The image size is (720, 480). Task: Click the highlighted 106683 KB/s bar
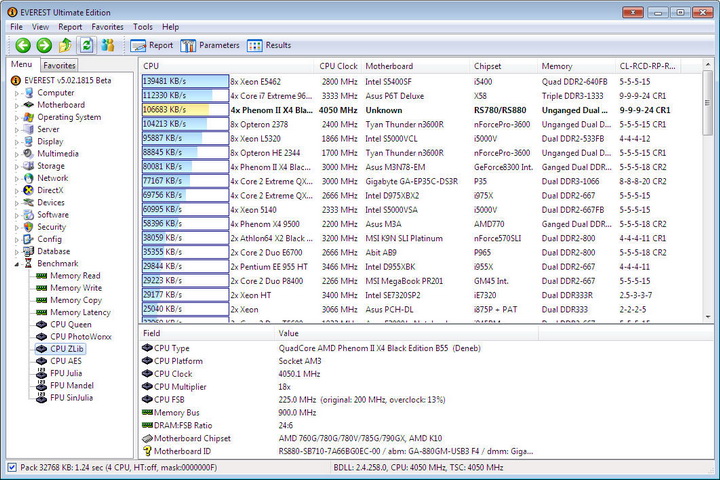point(185,110)
